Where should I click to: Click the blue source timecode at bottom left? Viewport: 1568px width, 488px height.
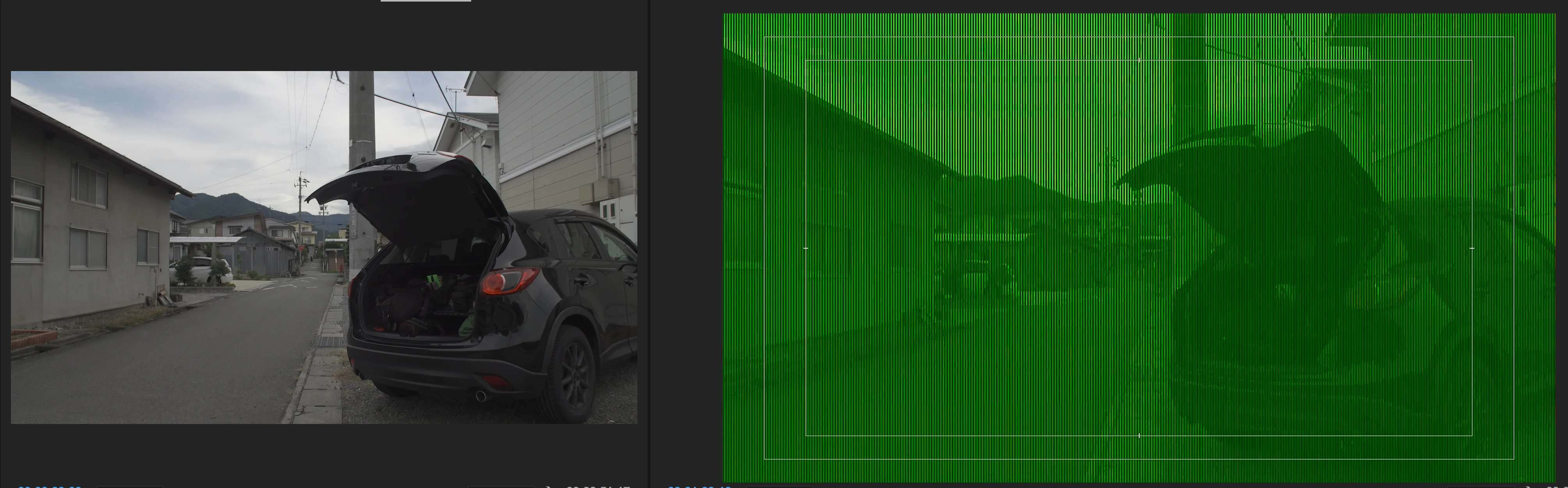49,487
